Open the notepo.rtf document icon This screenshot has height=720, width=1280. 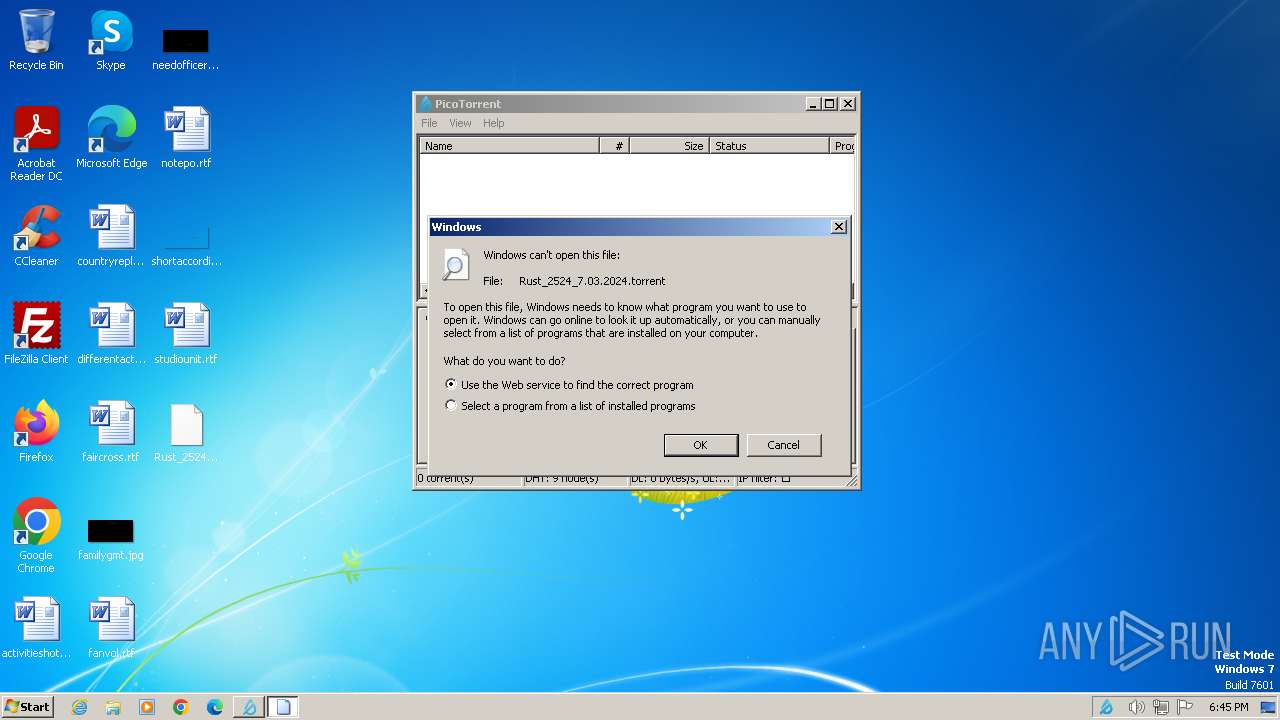point(186,137)
